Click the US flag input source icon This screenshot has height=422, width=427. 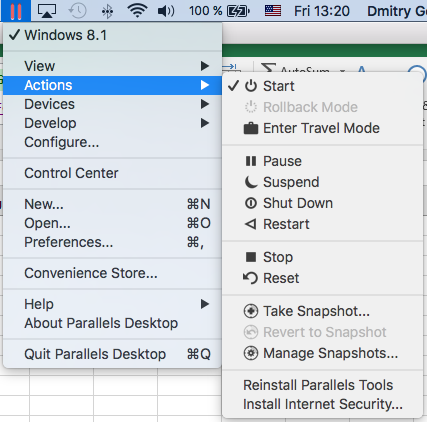point(273,11)
